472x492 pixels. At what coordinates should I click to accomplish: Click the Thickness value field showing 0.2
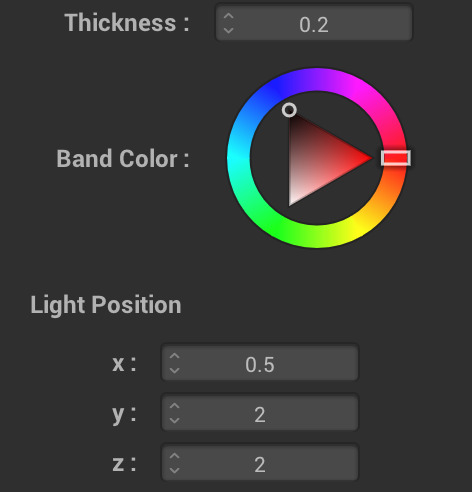[x=314, y=23]
